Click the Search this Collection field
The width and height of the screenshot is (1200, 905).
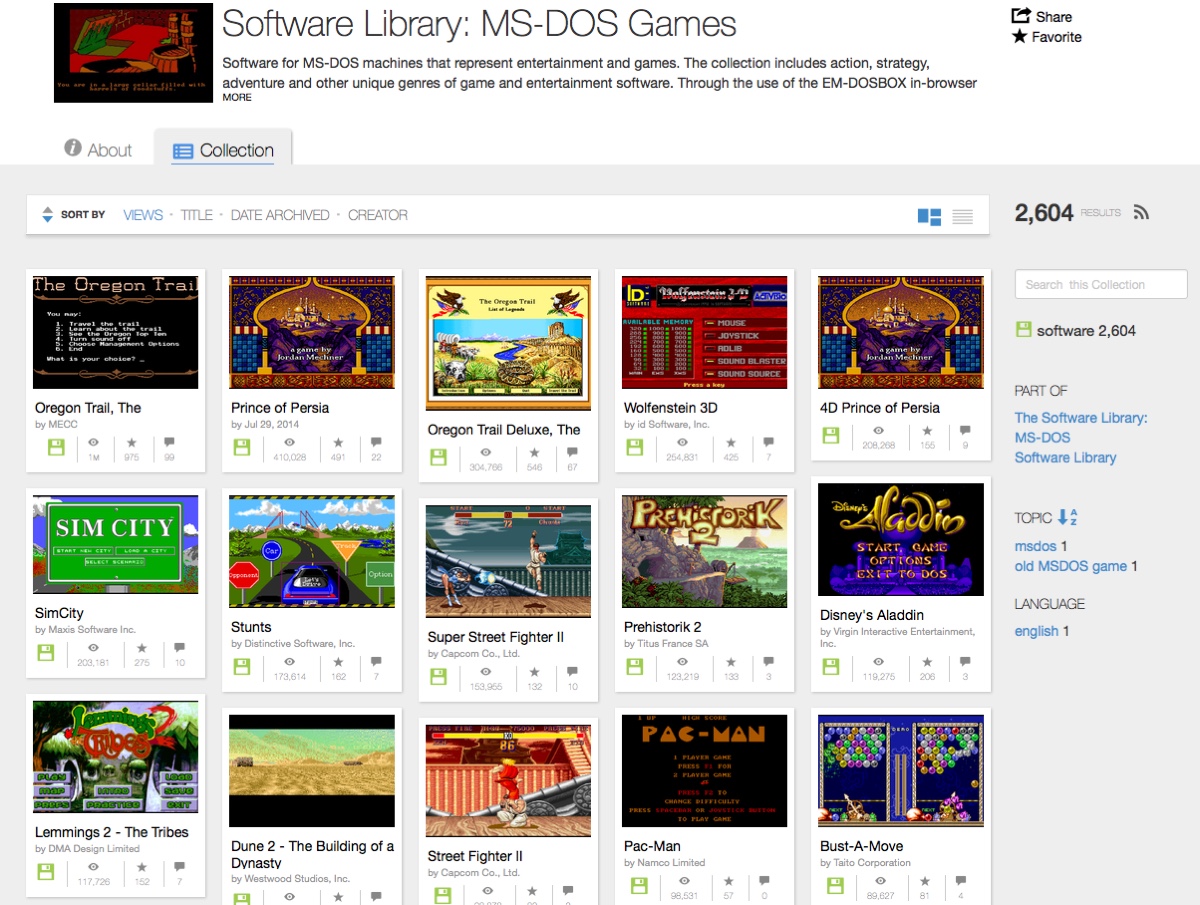coord(1101,284)
